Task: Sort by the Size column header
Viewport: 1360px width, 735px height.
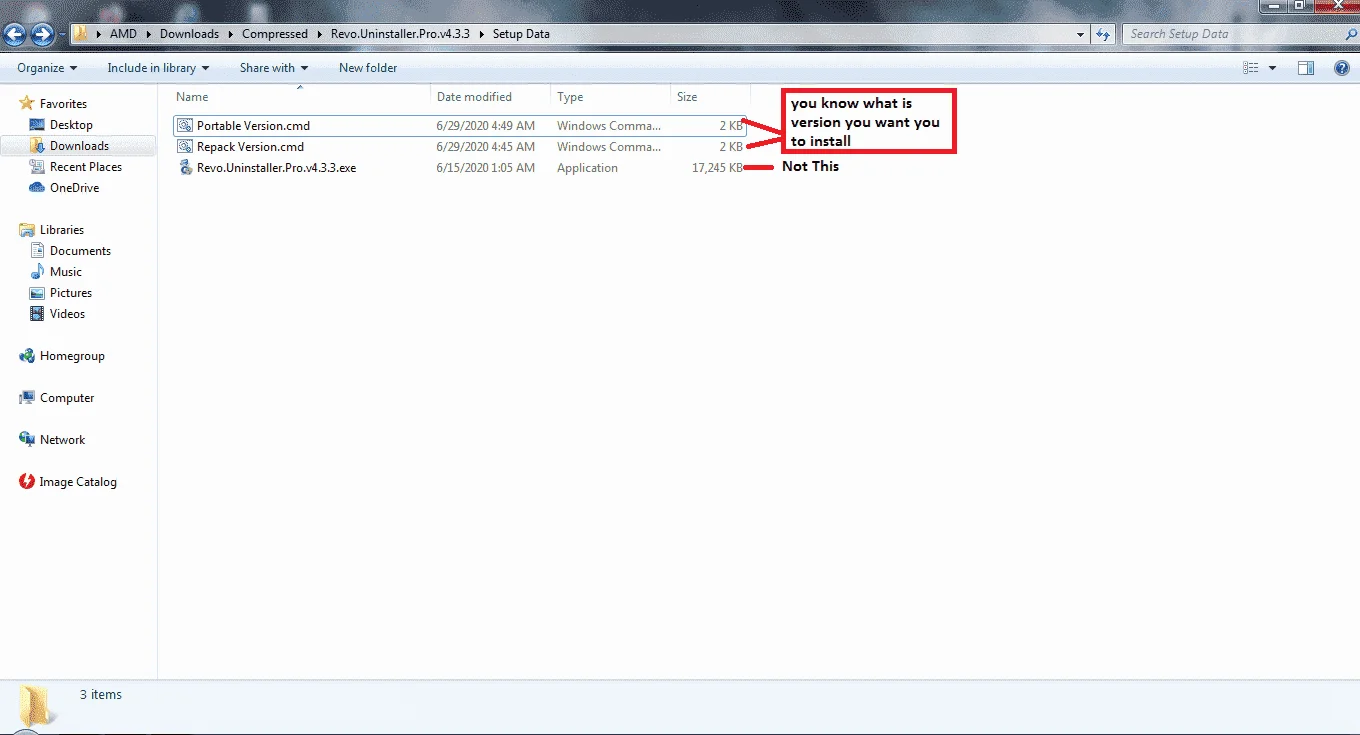Action: point(709,97)
